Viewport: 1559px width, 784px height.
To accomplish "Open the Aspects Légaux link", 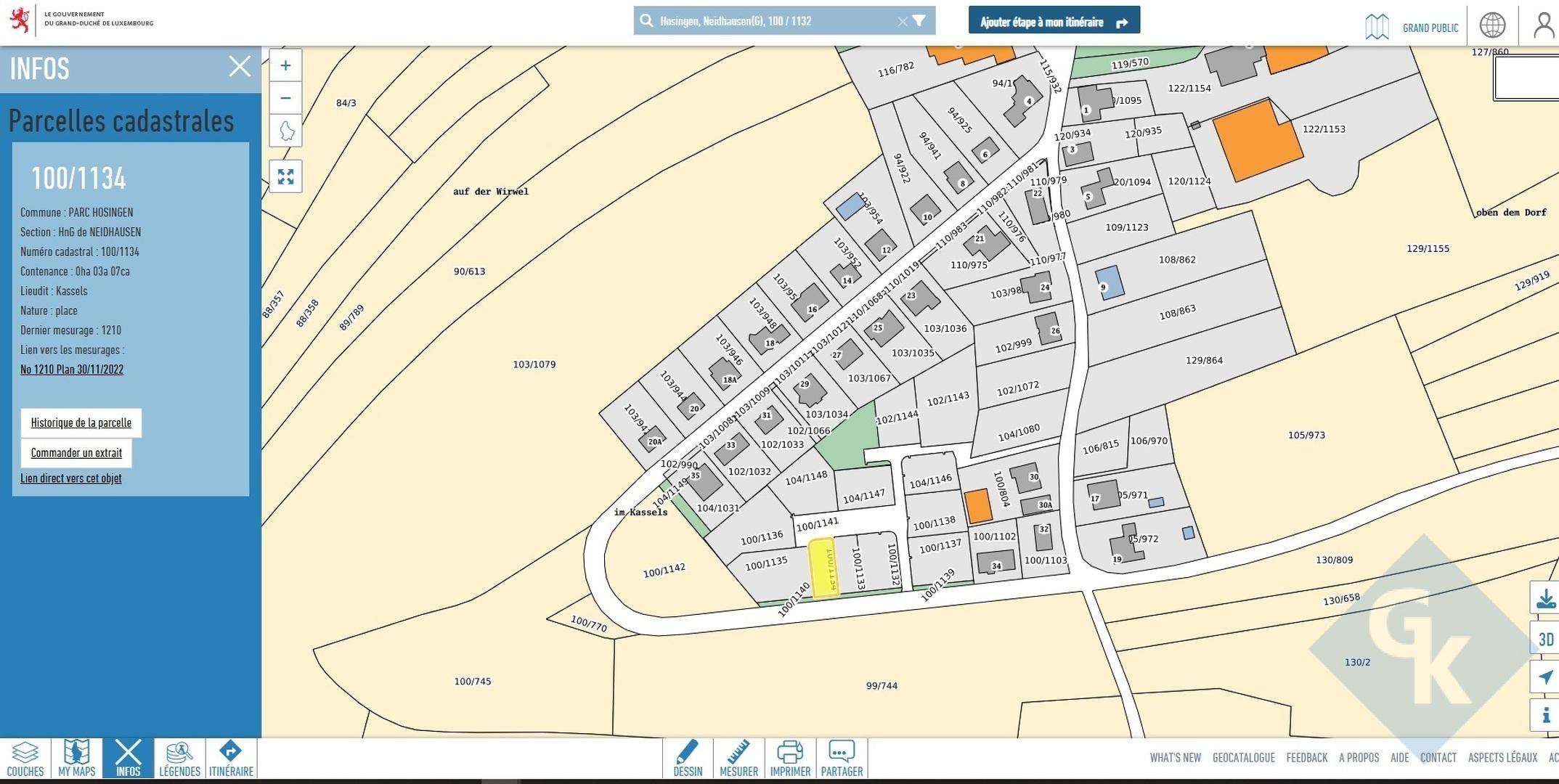I will tap(1502, 758).
